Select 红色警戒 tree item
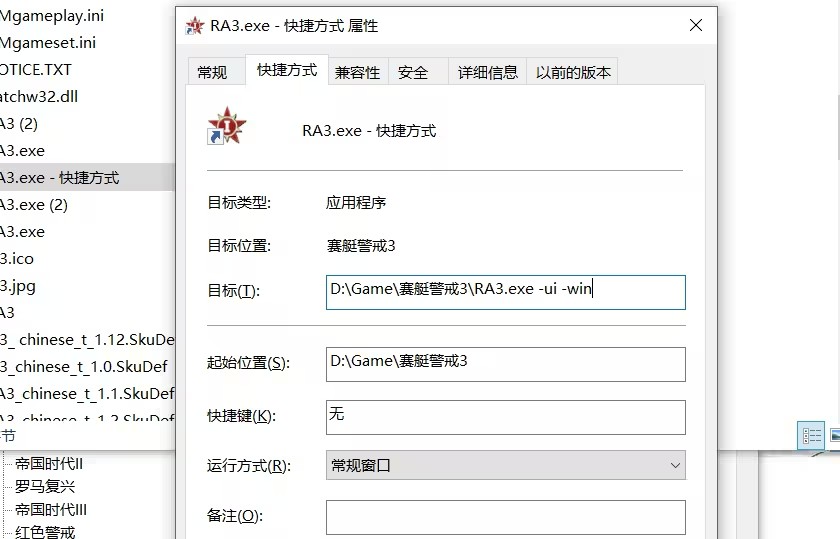This screenshot has width=840, height=539. [x=45, y=532]
